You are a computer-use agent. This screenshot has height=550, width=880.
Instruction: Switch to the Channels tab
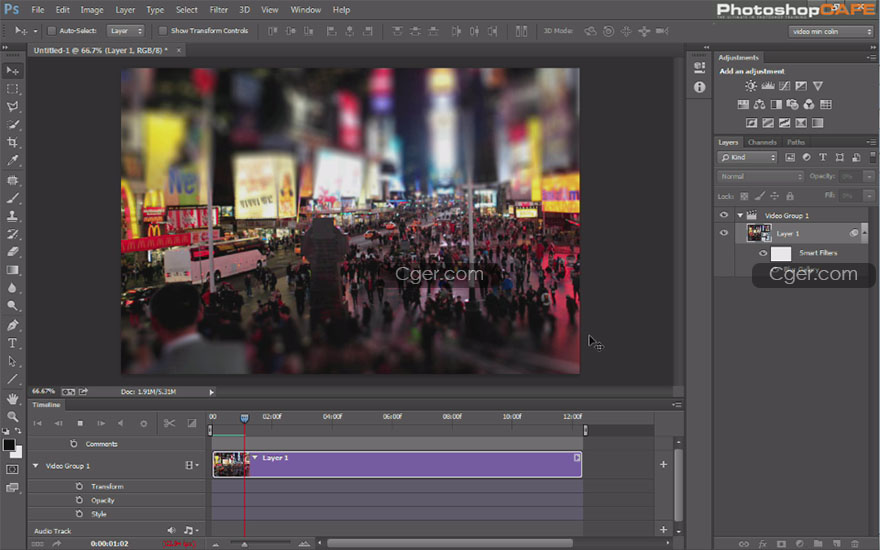tap(762, 142)
